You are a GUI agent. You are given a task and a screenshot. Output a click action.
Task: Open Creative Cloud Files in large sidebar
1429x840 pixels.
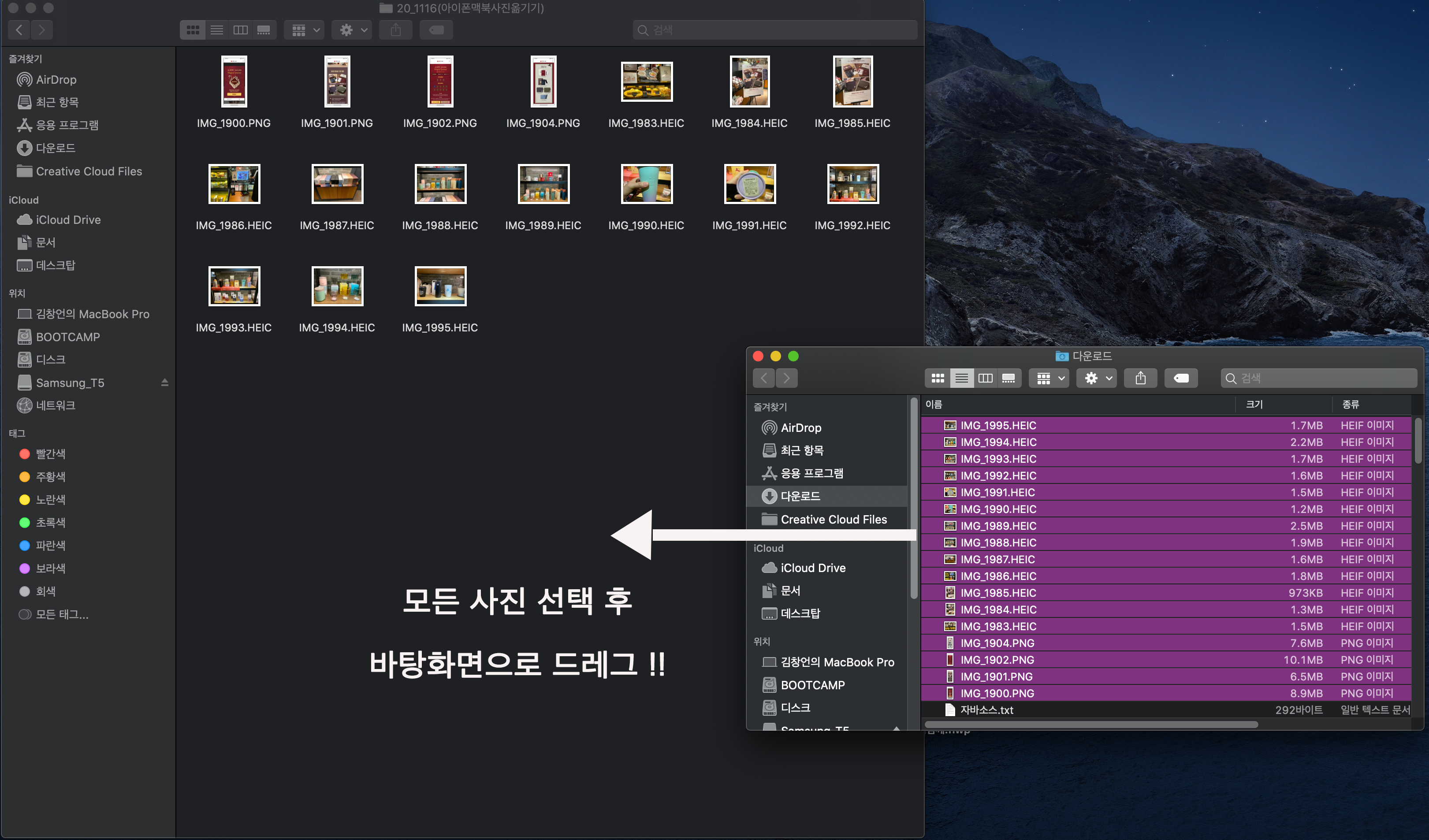[89, 171]
